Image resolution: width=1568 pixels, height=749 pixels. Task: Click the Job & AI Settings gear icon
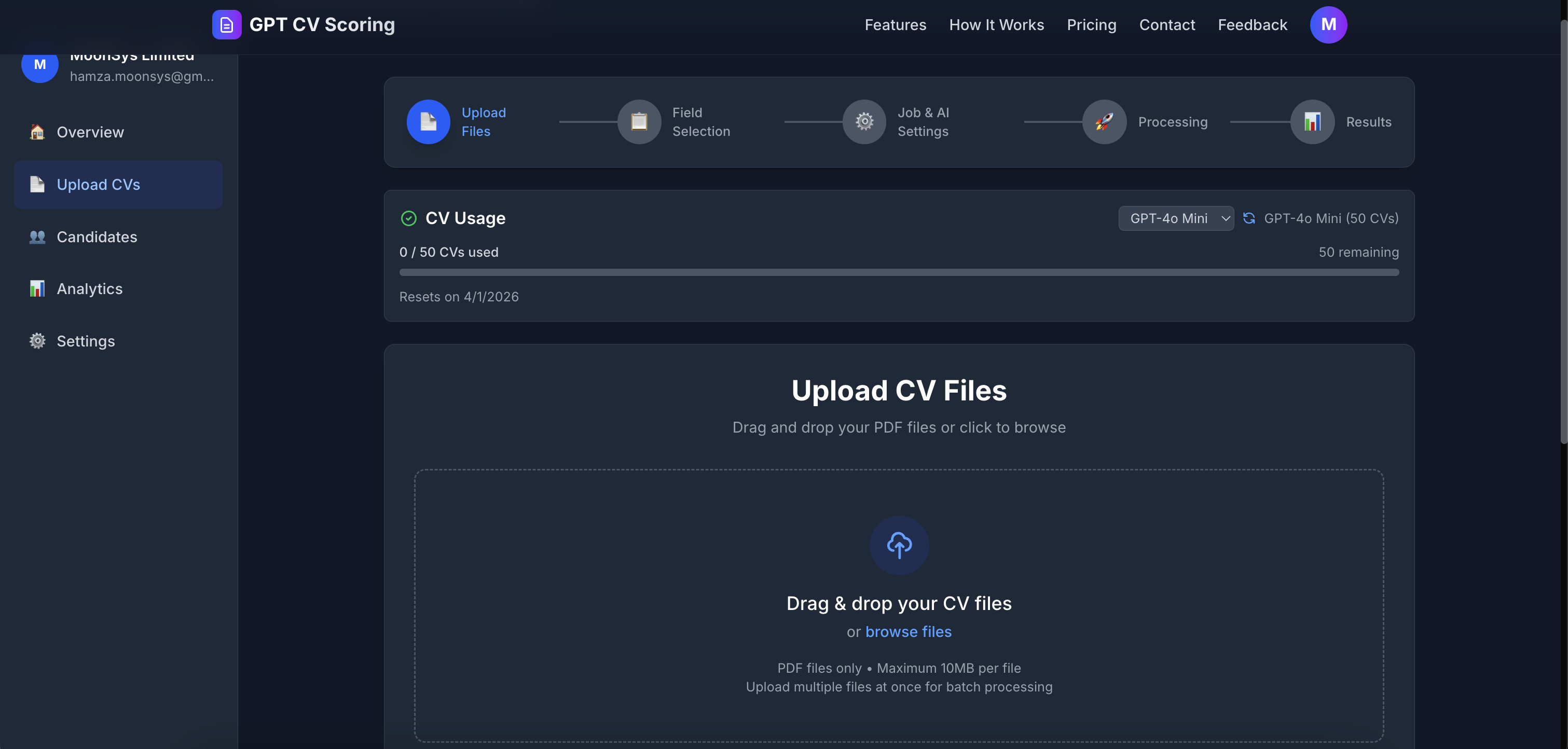pyautogui.click(x=864, y=122)
